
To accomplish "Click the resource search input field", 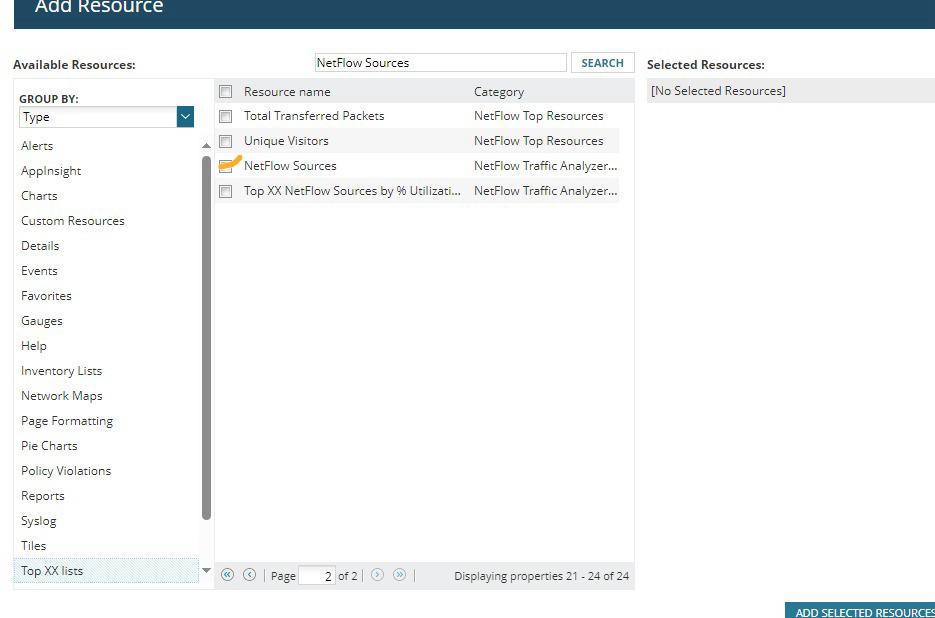I will click(441, 63).
